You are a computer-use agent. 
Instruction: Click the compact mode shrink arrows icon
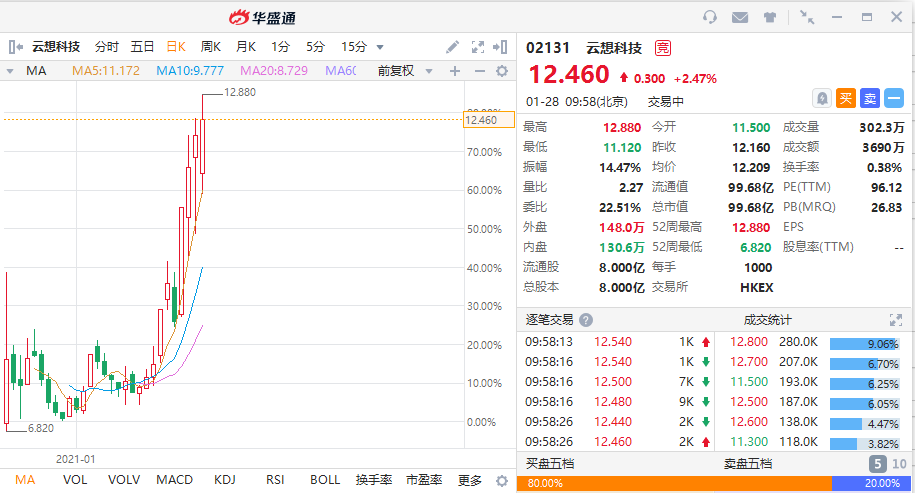point(807,17)
